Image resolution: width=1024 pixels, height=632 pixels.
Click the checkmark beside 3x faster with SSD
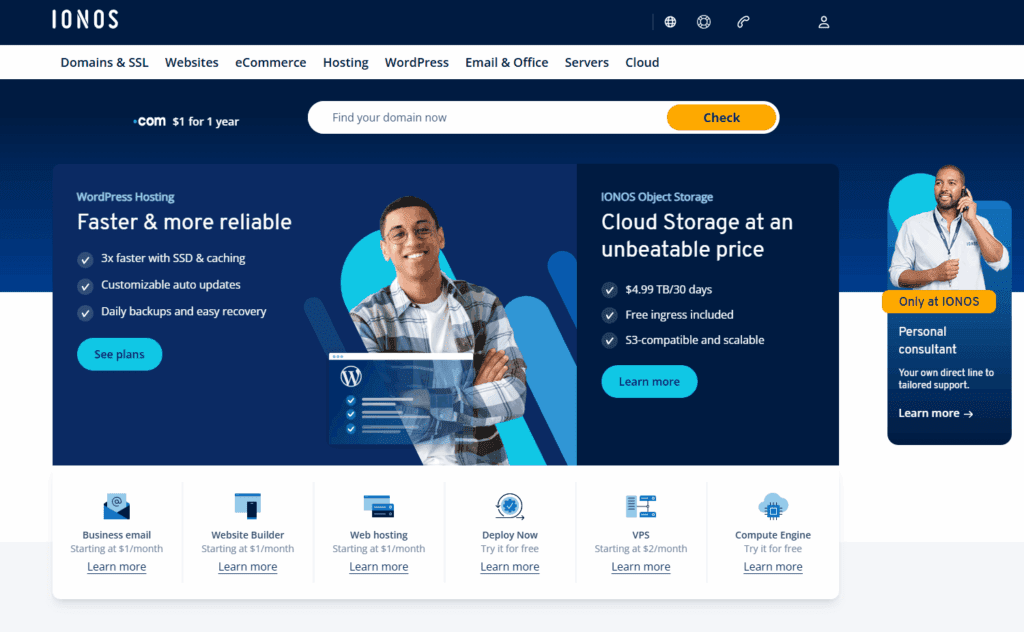tap(85, 260)
